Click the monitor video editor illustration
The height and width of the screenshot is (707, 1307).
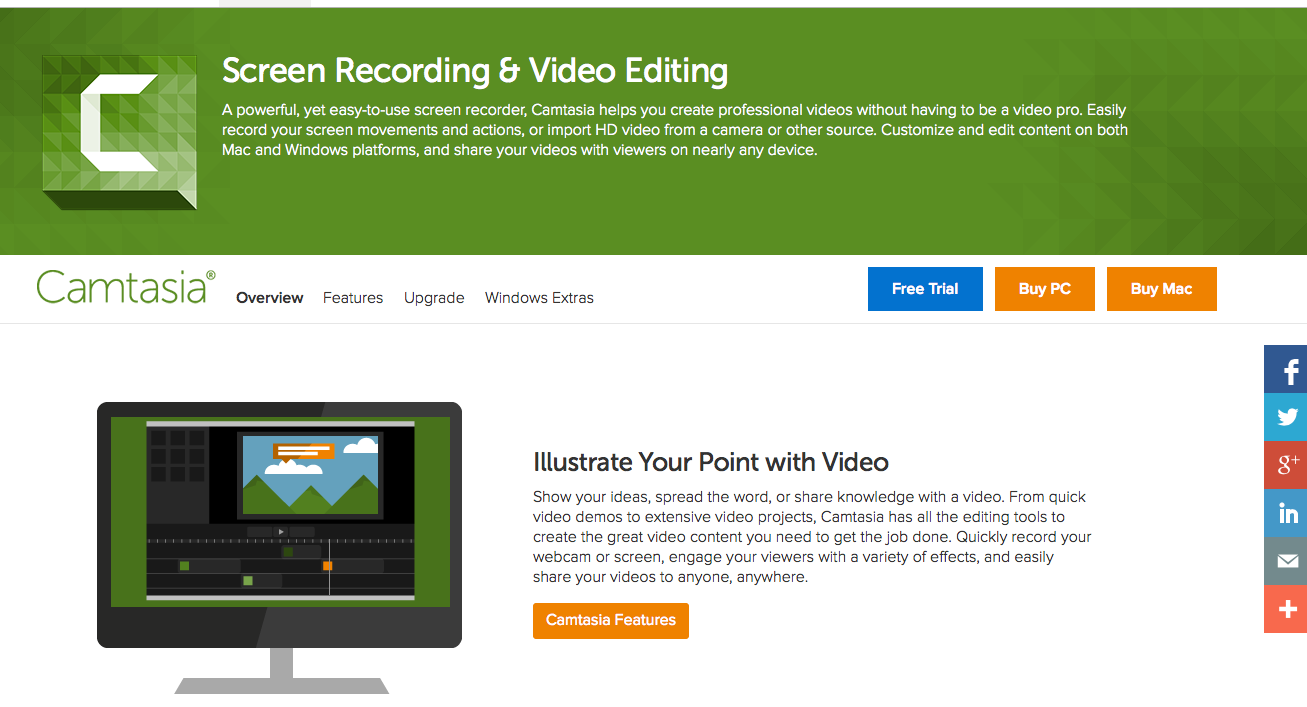(279, 547)
